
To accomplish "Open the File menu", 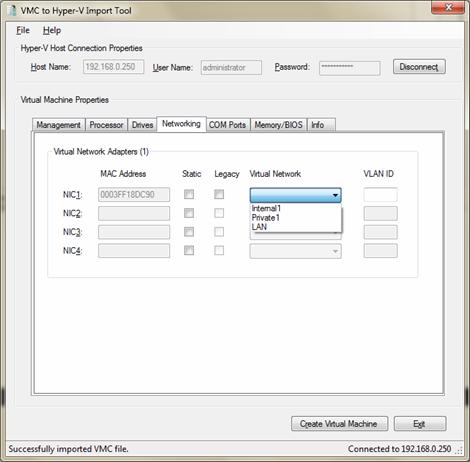I will [x=23, y=30].
